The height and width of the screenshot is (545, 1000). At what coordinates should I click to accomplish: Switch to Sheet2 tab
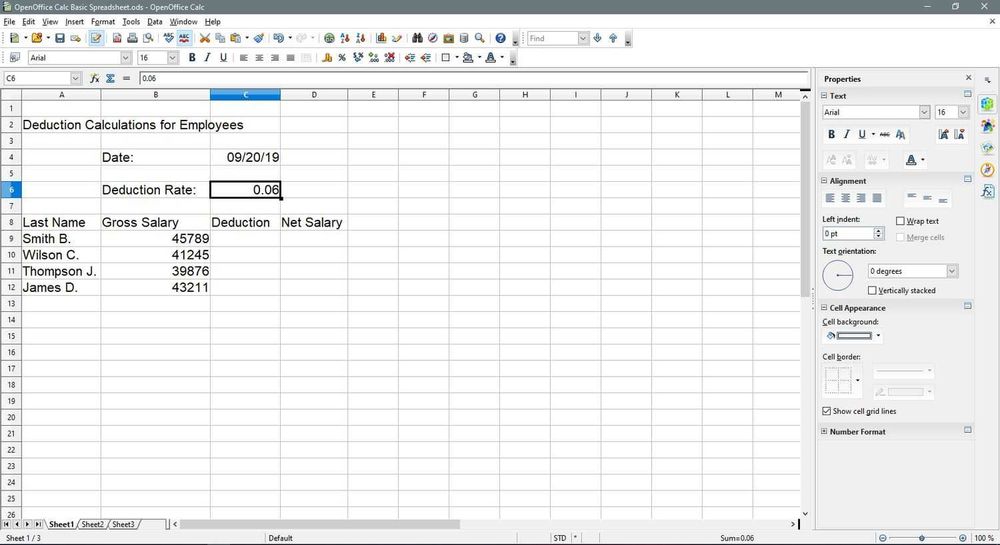point(92,525)
